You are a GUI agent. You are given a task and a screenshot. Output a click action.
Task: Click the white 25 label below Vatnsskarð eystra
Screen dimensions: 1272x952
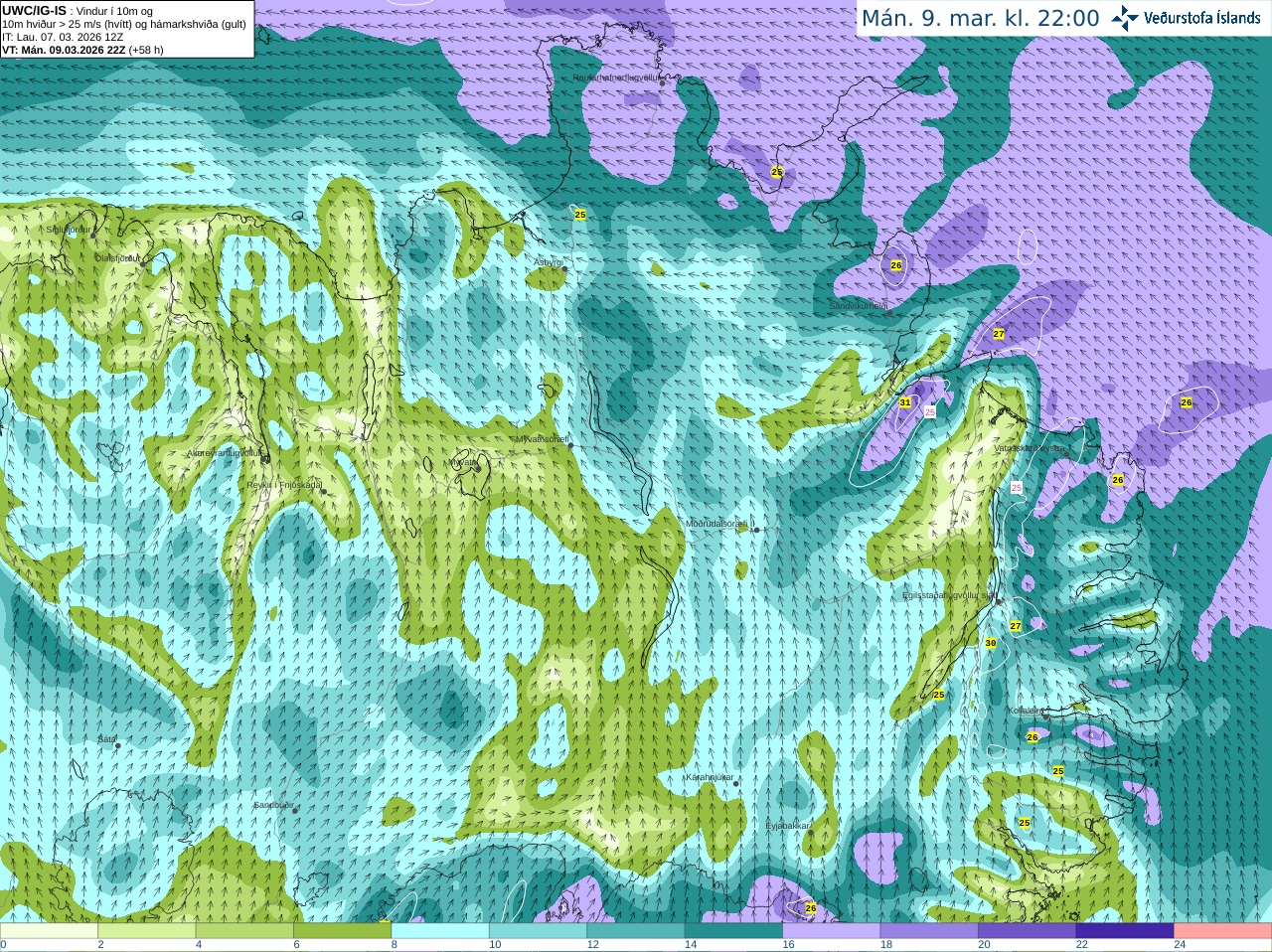[1016, 488]
